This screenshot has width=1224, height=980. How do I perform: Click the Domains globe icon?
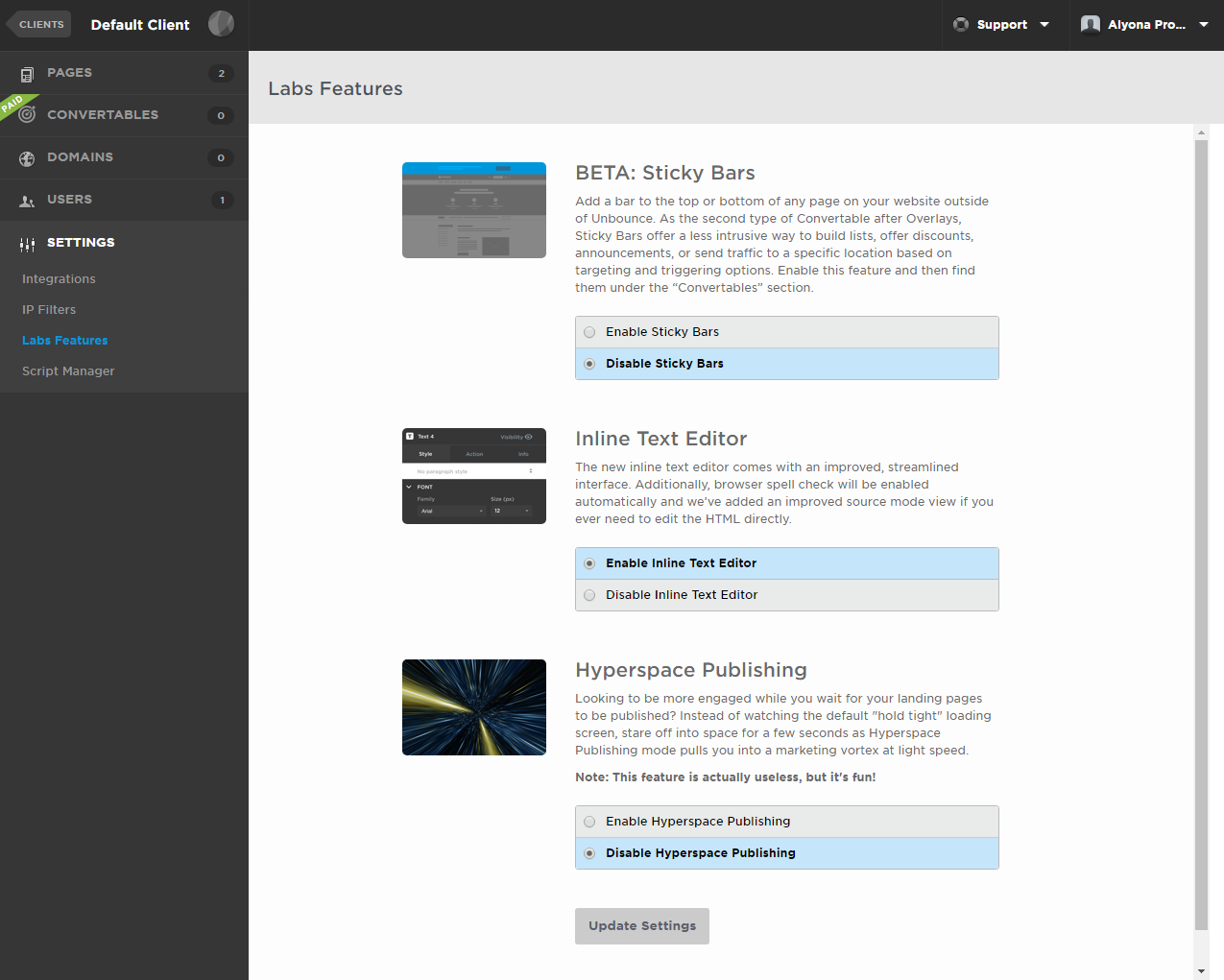[x=27, y=158]
